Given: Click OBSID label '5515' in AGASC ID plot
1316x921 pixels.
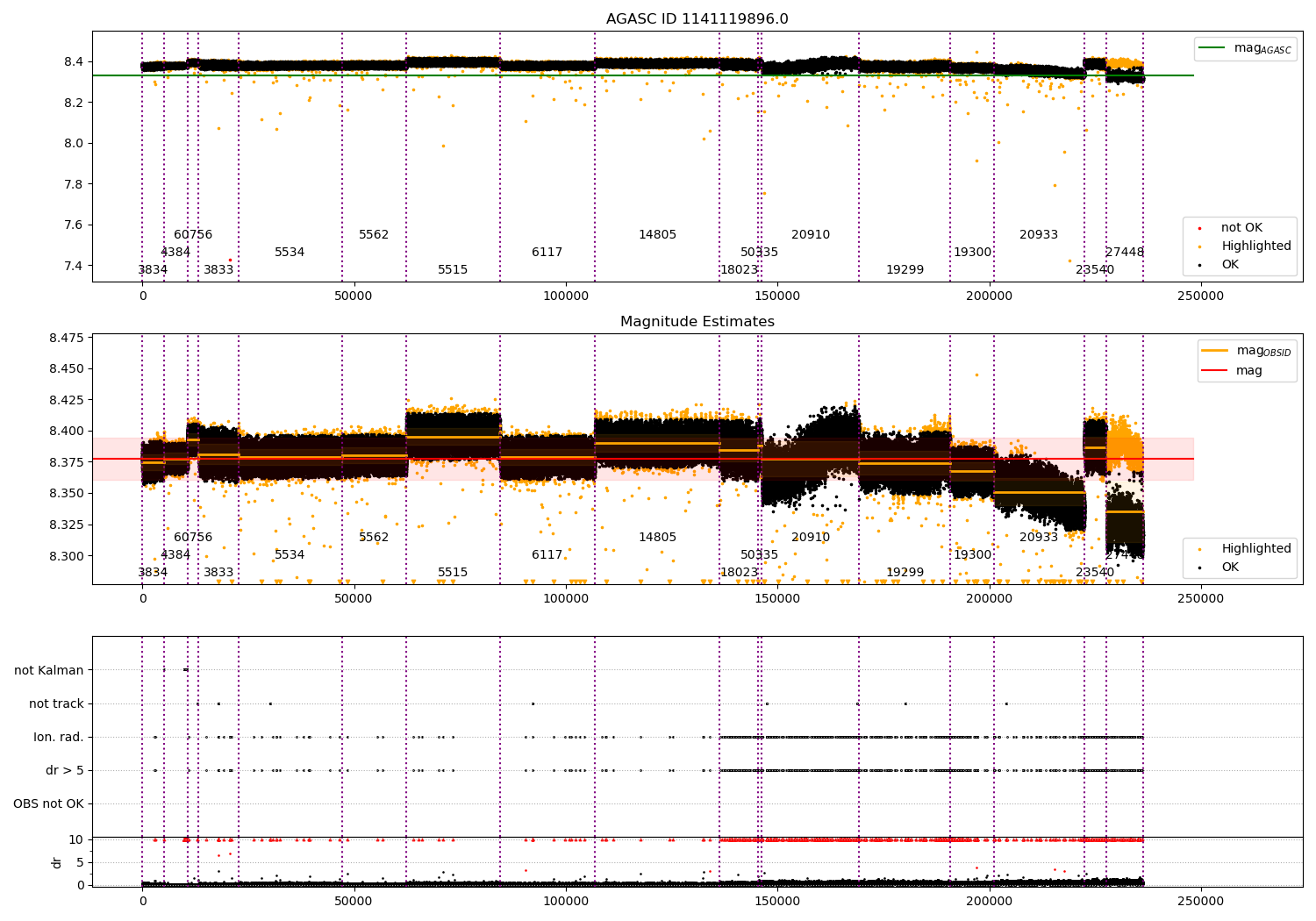Looking at the screenshot, I should pos(453,270).
